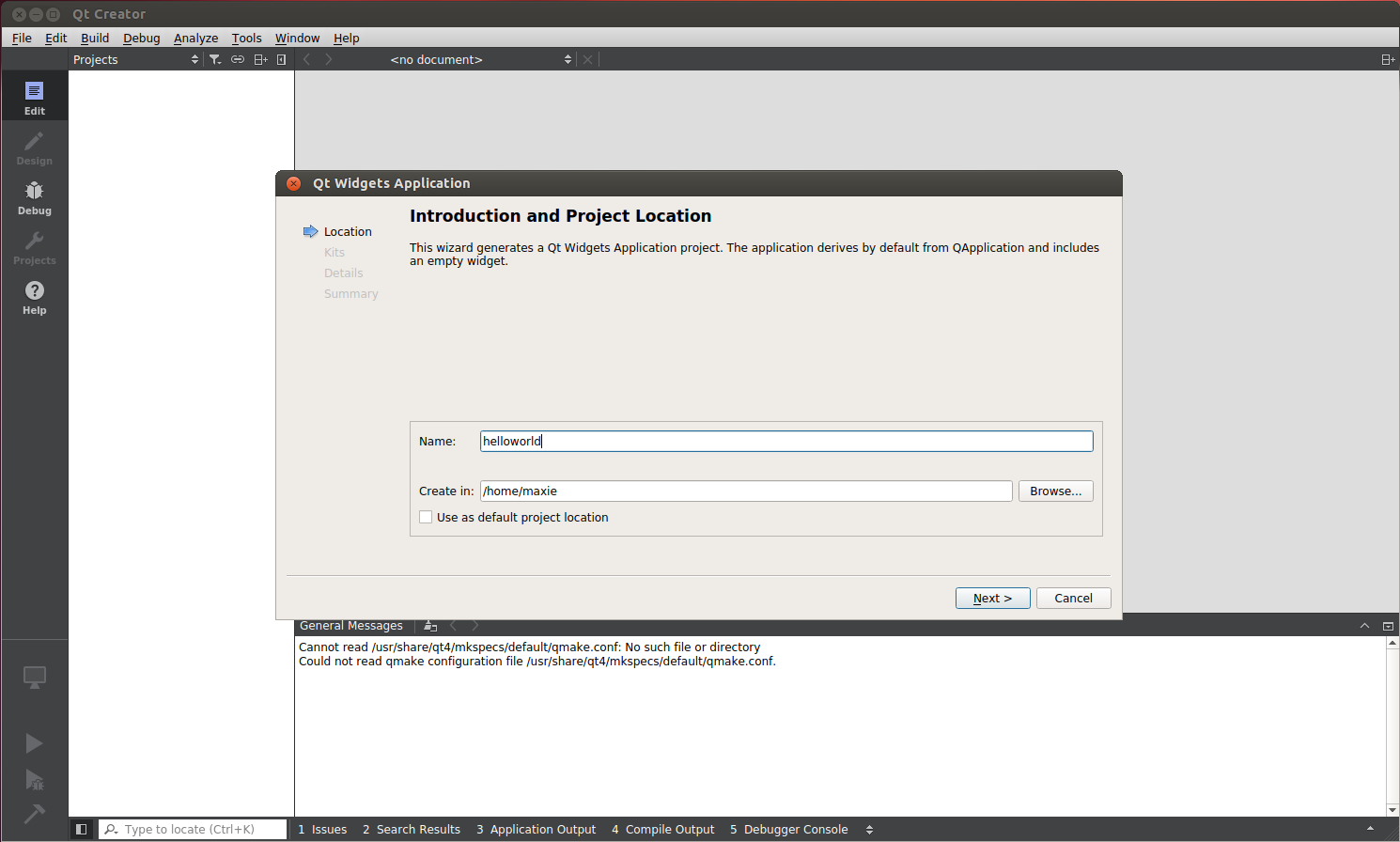
Task: Click the Location step in wizard
Action: (x=348, y=231)
